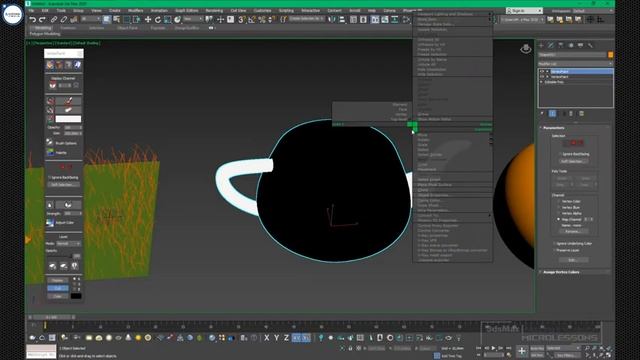
Task: Switch to the Motion command panel tab
Action: pyautogui.click(x=571, y=45)
